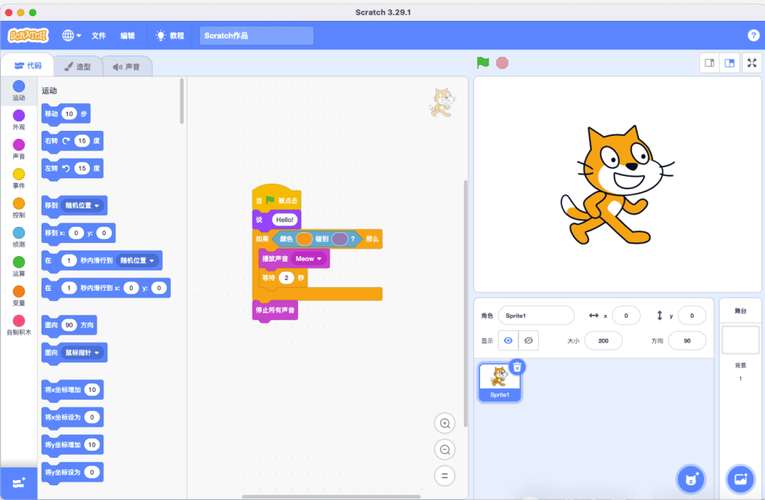
Task: Open the 文件 menu
Action: pyautogui.click(x=99, y=36)
